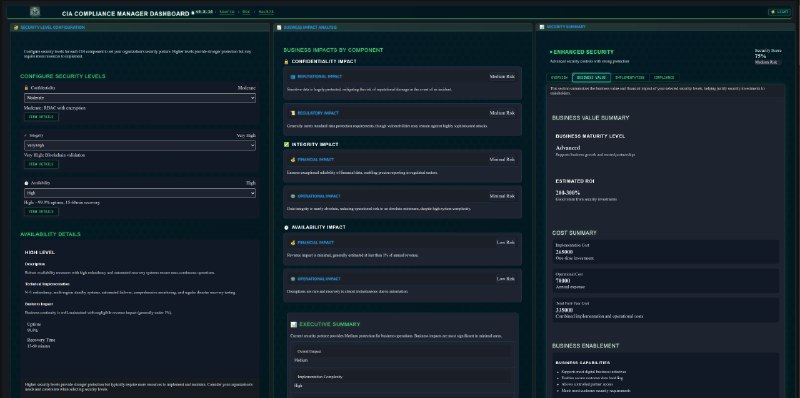The width and height of the screenshot is (800, 398).
Task: Click the Availability clock icon in security levels
Action: click(26, 183)
